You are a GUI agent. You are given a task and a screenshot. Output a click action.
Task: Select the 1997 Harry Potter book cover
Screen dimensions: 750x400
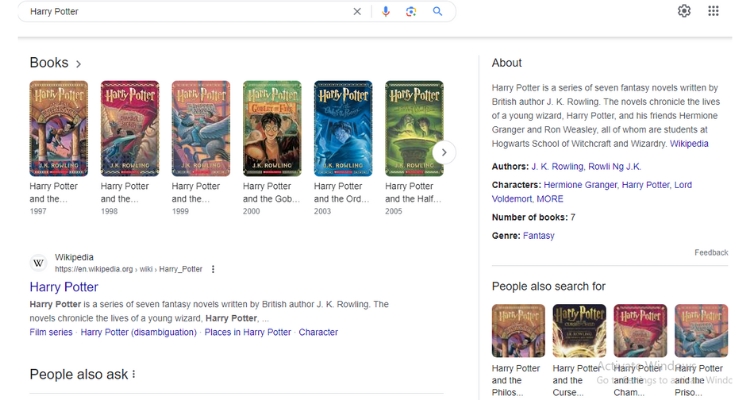(x=58, y=128)
